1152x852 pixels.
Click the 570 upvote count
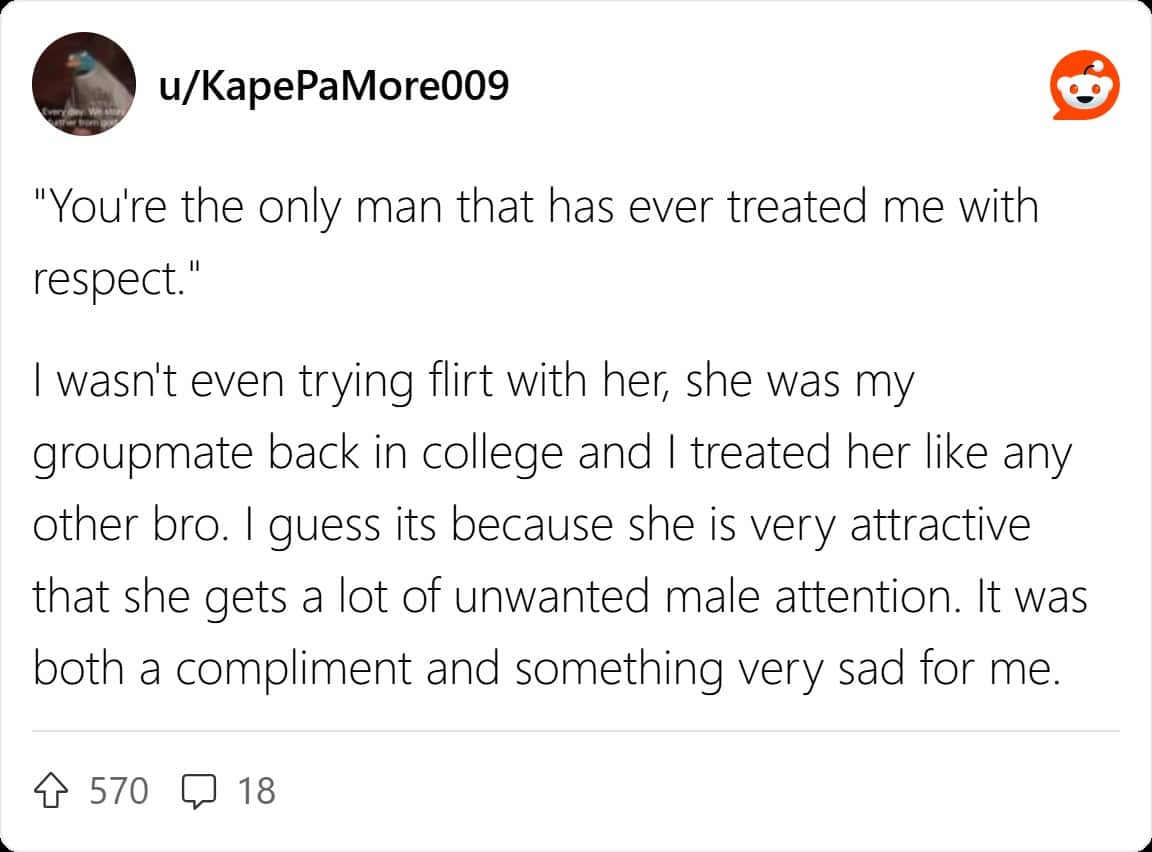tap(119, 791)
